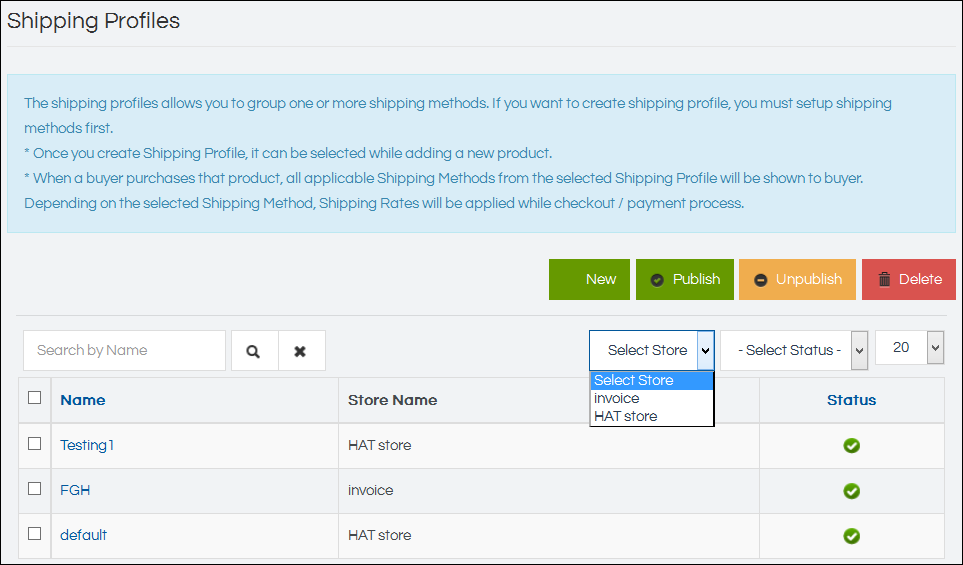Open the 20 per page dropdown
963x565 pixels.
click(x=909, y=348)
